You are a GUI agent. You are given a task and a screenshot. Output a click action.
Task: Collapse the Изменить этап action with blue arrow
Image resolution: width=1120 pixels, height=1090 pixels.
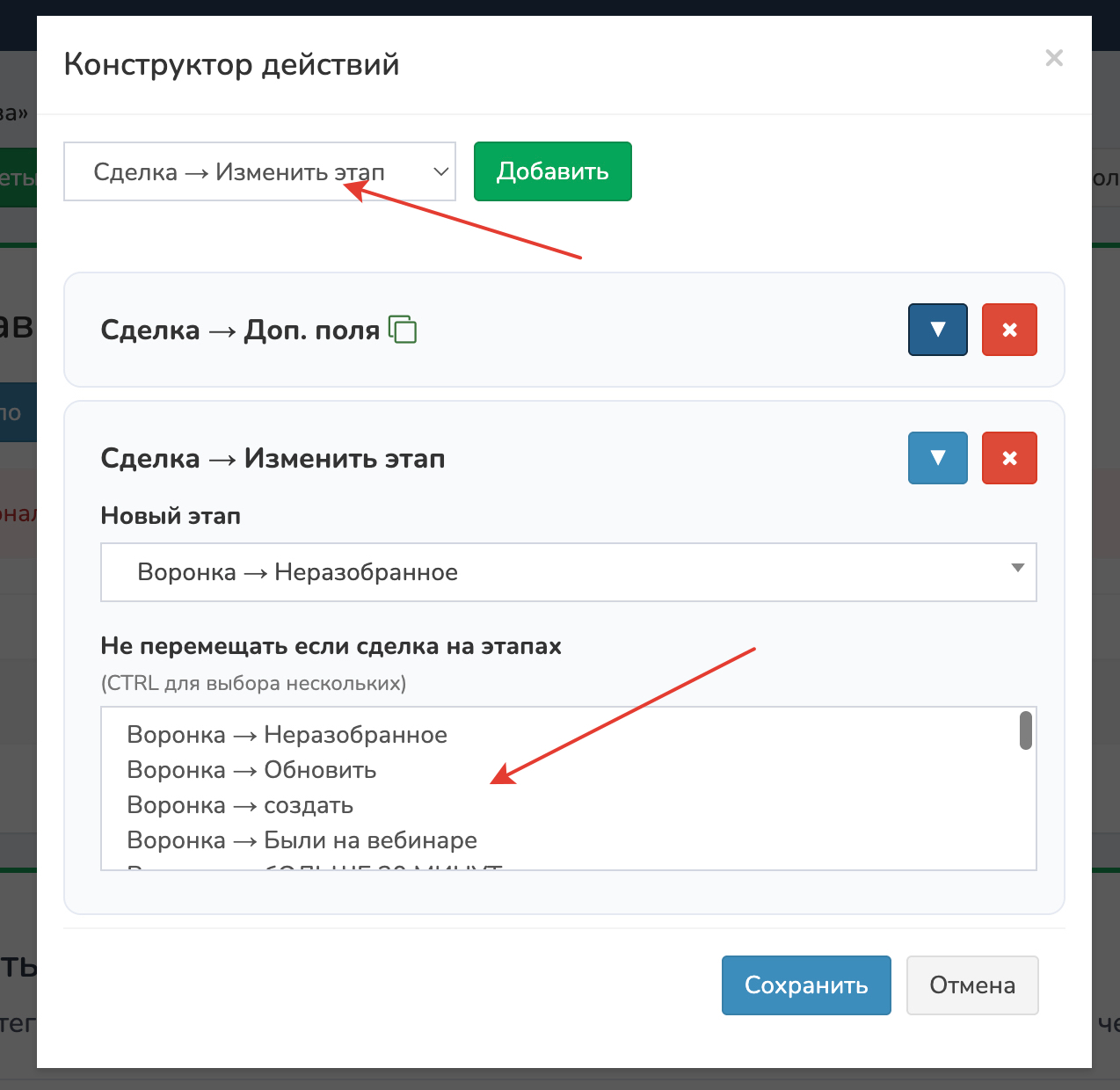[937, 458]
